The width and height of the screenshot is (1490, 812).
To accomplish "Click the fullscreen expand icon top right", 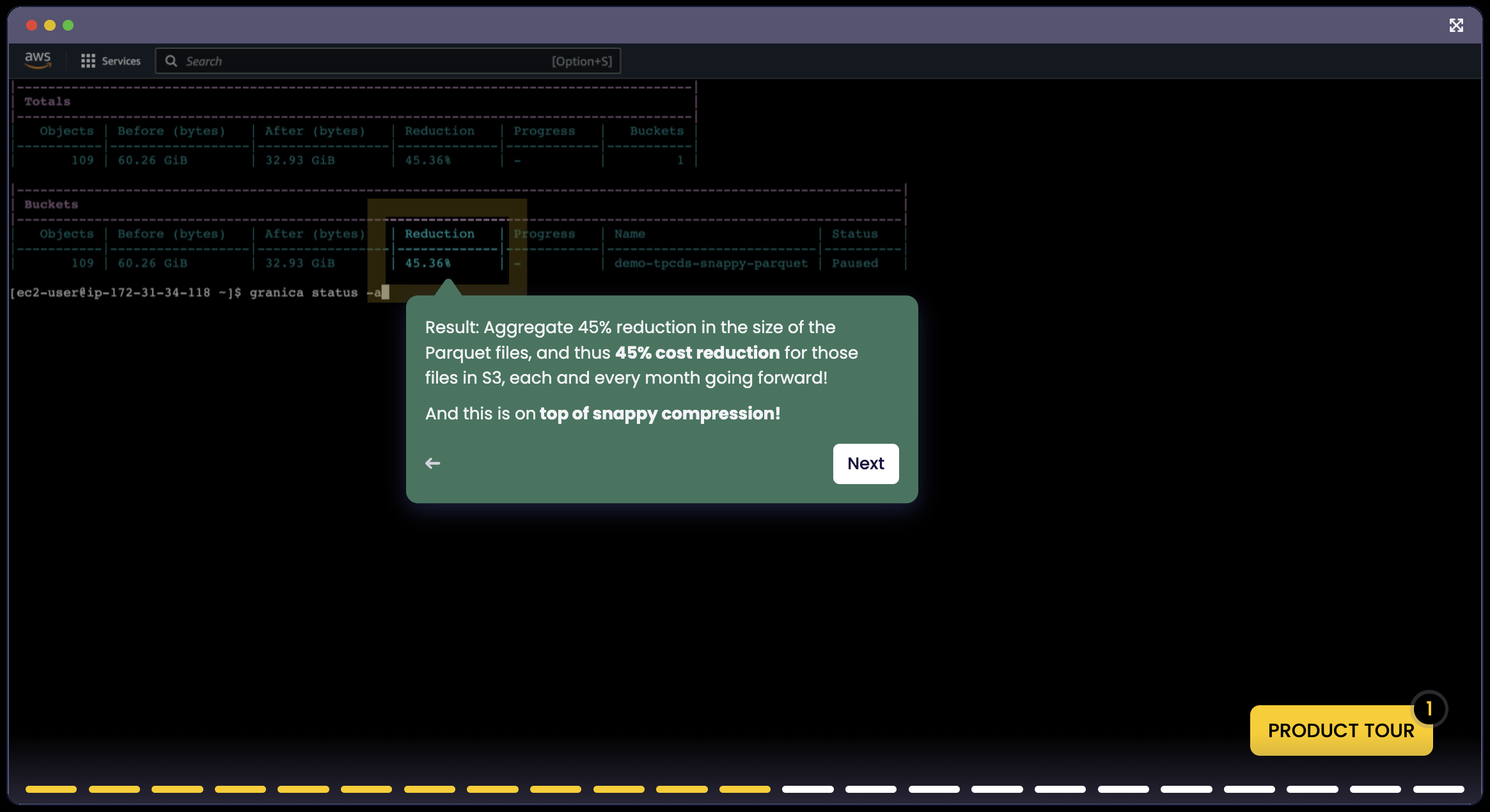I will (x=1457, y=25).
